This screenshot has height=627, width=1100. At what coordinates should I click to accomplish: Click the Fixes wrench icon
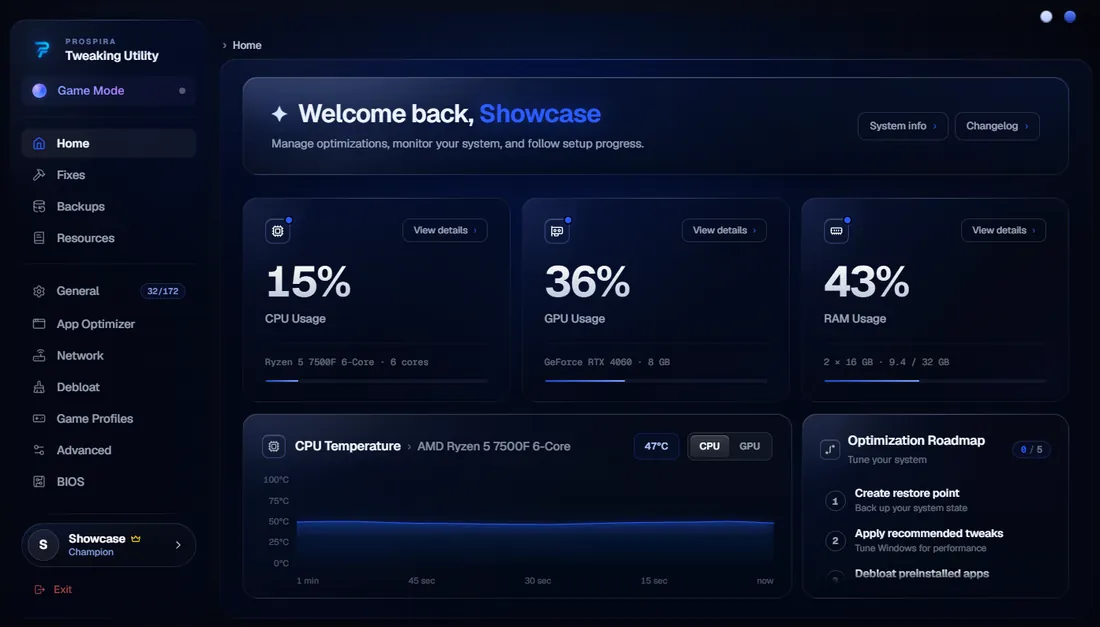[39, 175]
